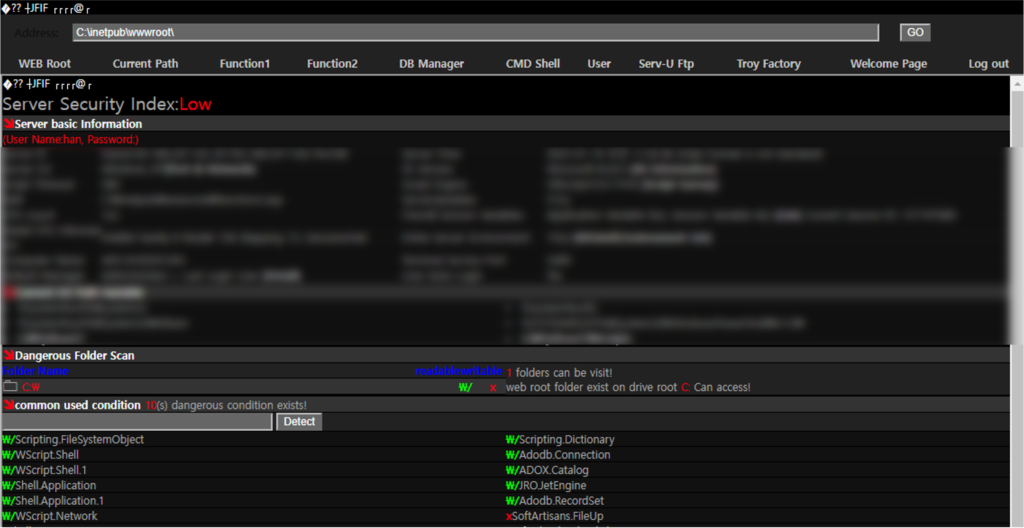The height and width of the screenshot is (528, 1024).
Task: Open the Serv-U Ftp page
Action: (666, 64)
